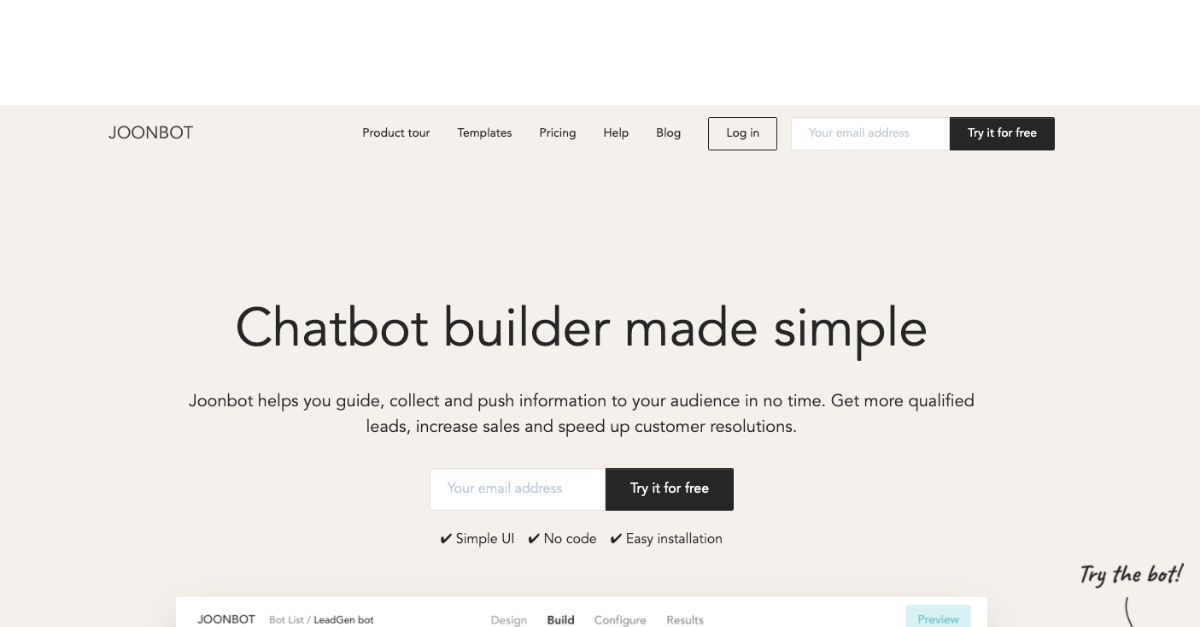Click the Simple UI checkmark label

tap(478, 539)
